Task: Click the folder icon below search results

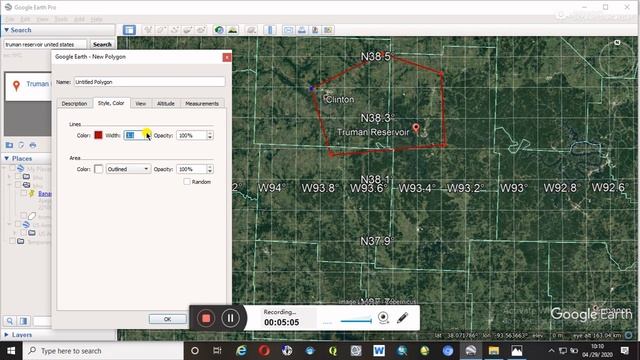Action: (x=9, y=145)
